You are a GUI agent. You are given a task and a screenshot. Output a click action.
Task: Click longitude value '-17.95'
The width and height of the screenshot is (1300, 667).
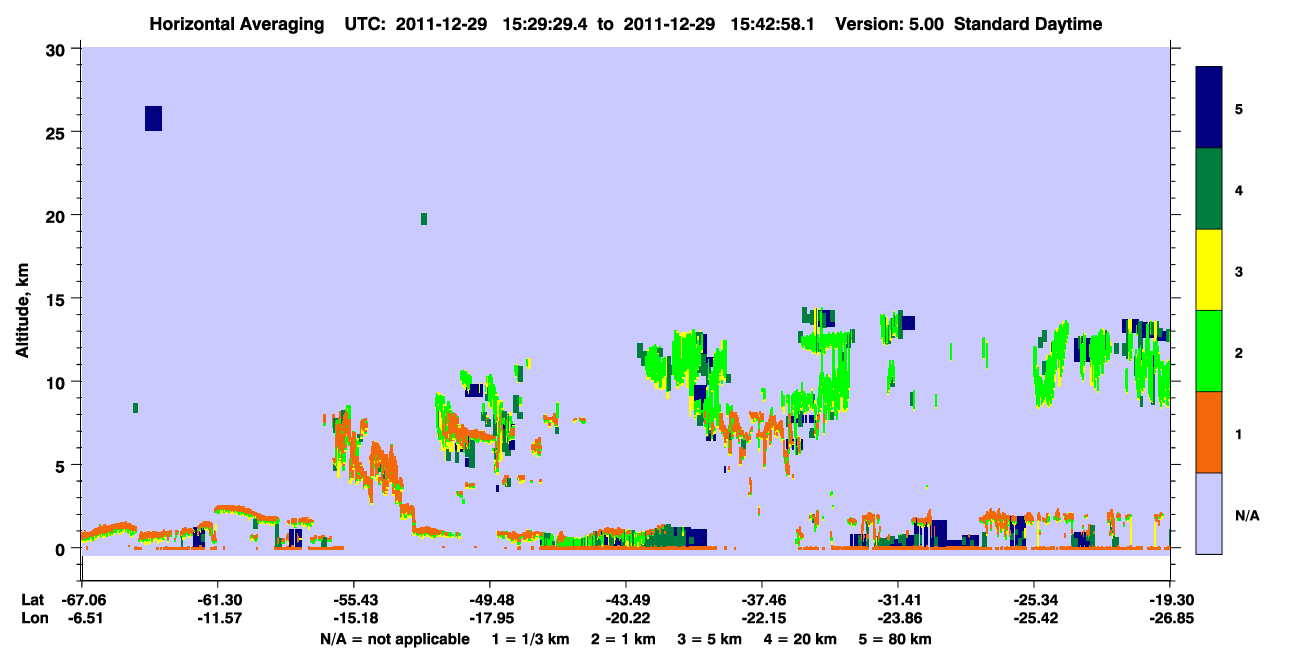point(489,618)
